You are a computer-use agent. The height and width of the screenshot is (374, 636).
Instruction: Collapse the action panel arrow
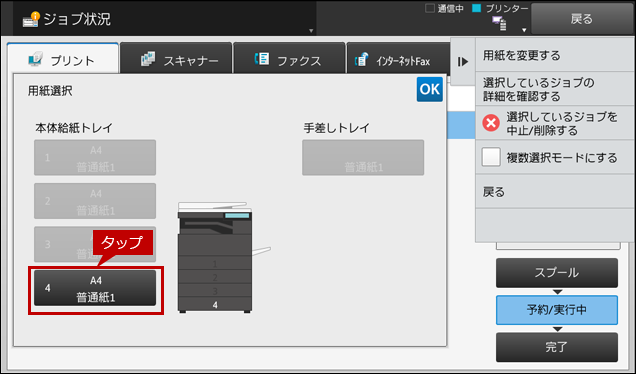tap(463, 62)
